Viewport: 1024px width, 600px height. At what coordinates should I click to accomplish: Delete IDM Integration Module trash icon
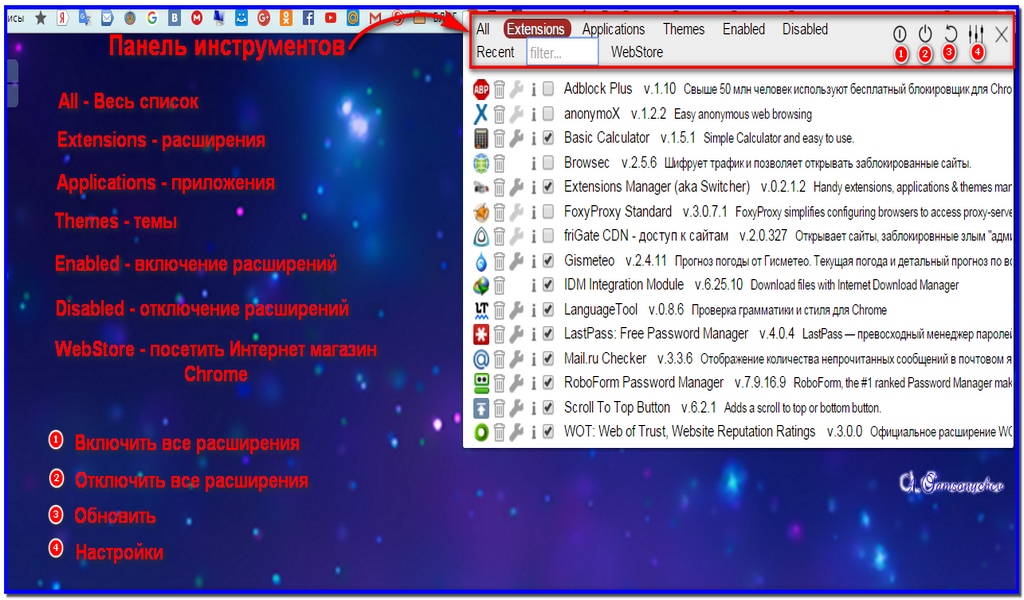point(499,285)
